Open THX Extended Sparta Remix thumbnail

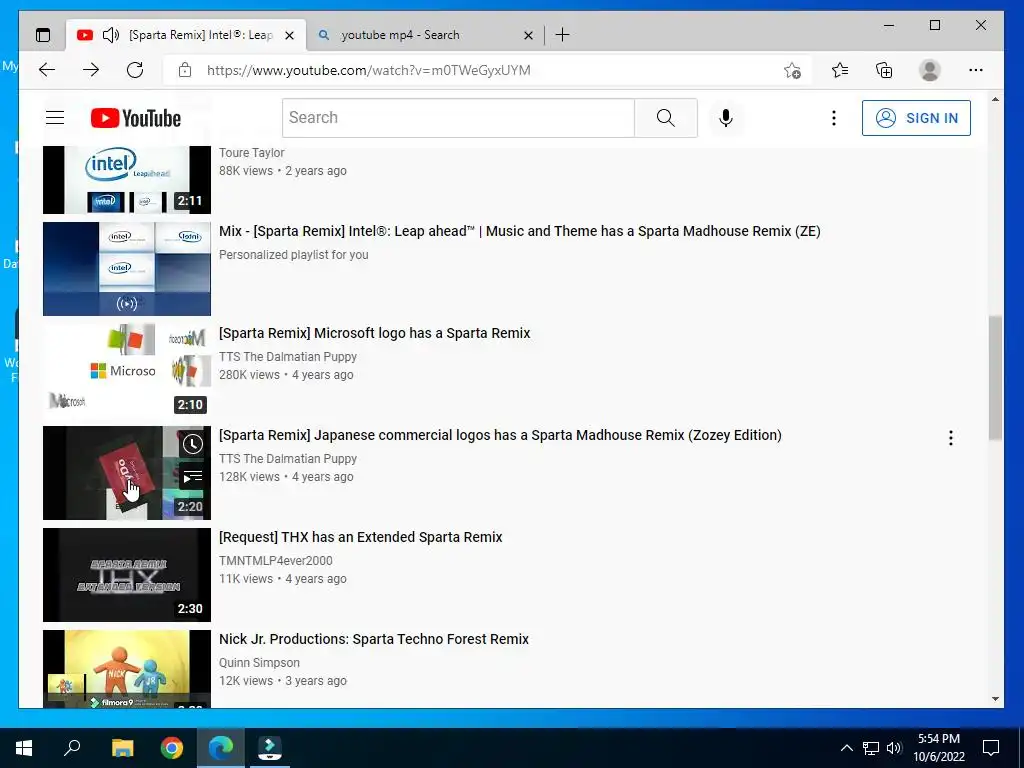[x=127, y=575]
